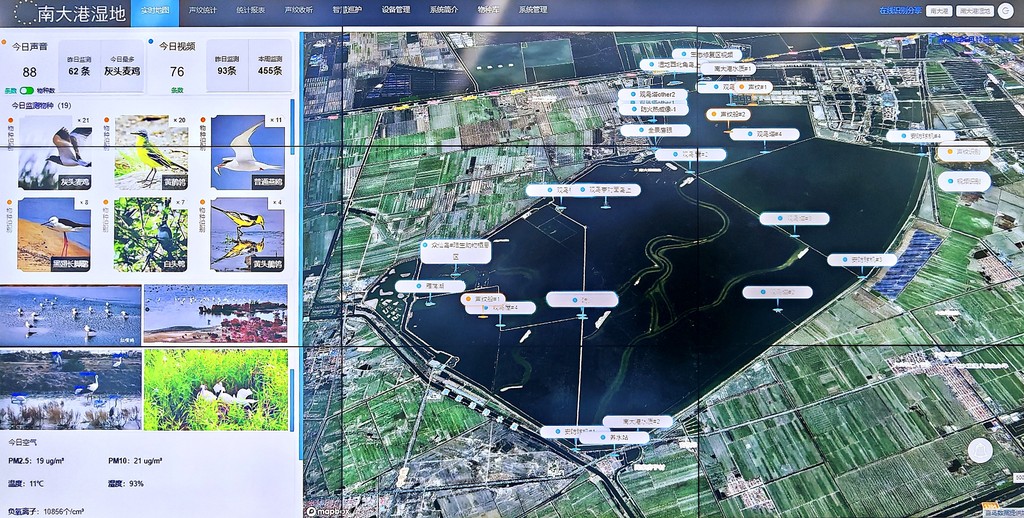Open the 黑翅长脚鹬 species thumbnail
This screenshot has height=518, width=1024.
click(55, 235)
